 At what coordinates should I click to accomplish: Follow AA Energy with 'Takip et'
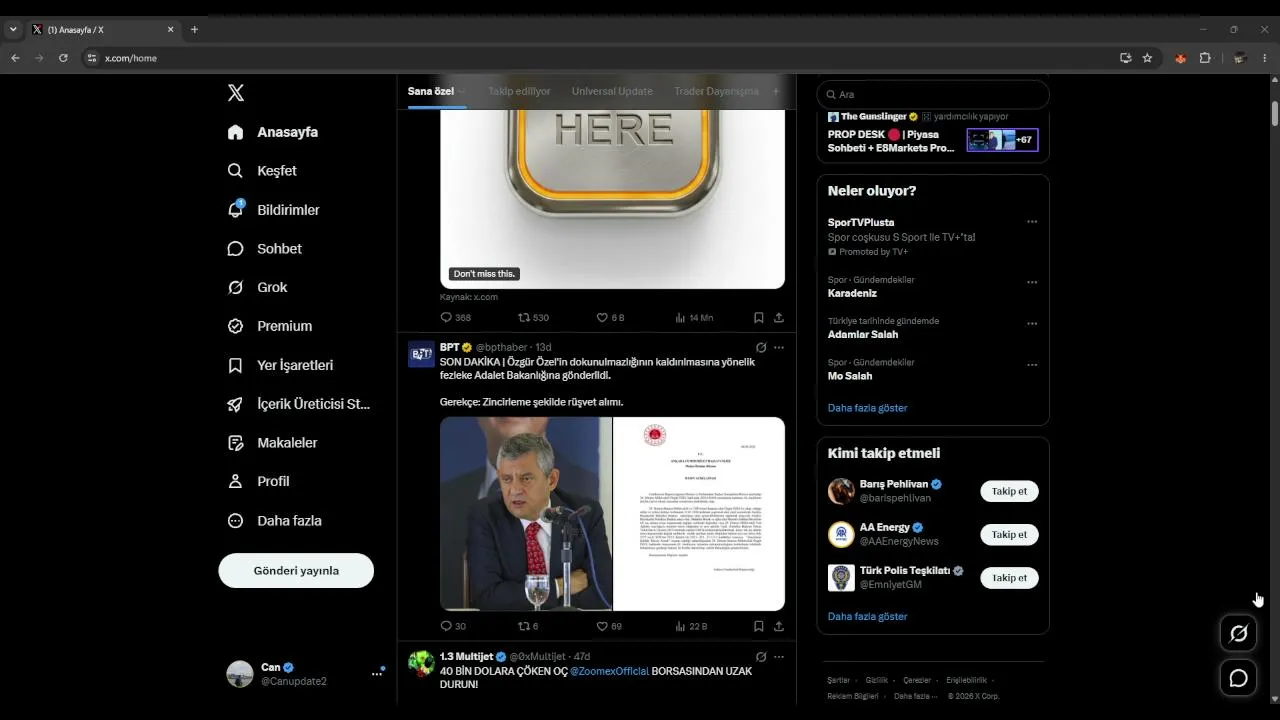click(1009, 534)
